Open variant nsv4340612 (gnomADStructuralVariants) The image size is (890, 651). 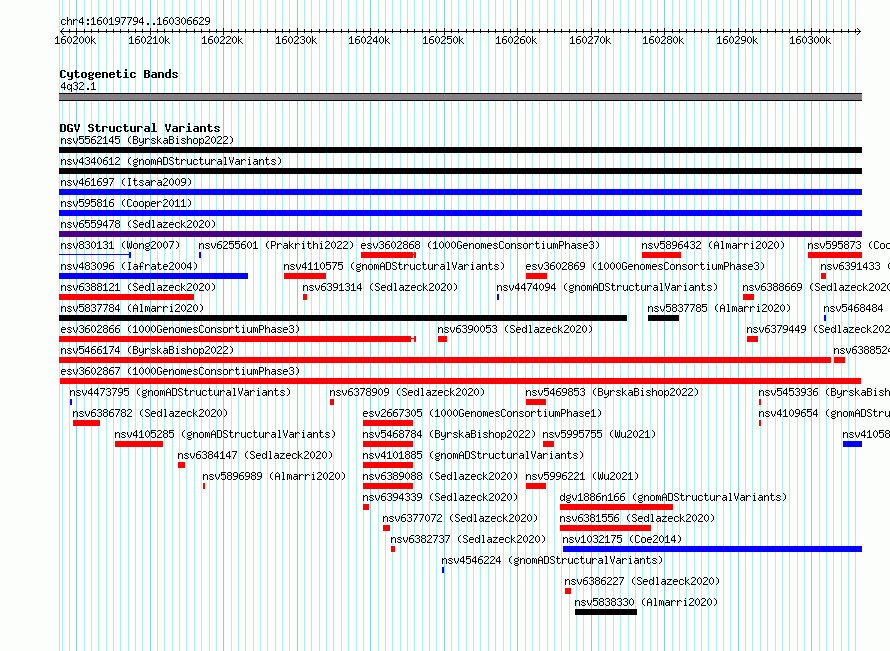click(171, 161)
